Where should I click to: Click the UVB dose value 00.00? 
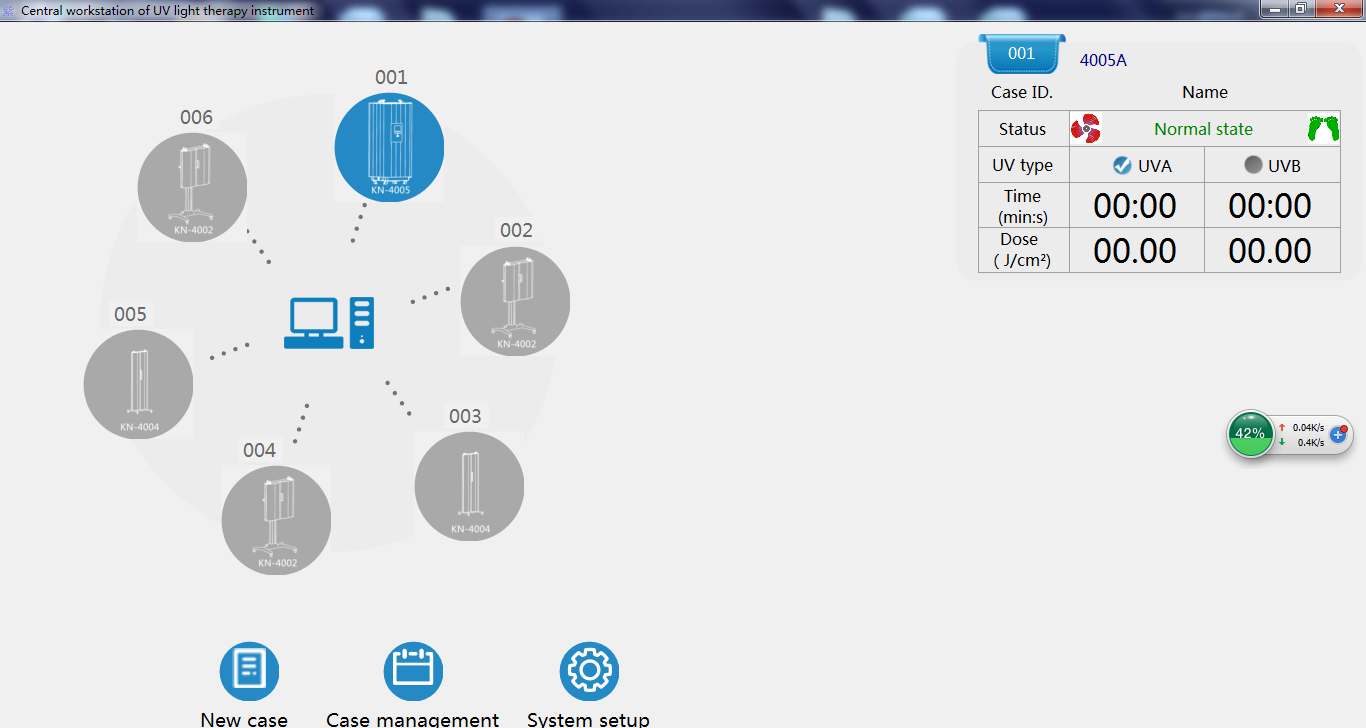[x=1270, y=250]
